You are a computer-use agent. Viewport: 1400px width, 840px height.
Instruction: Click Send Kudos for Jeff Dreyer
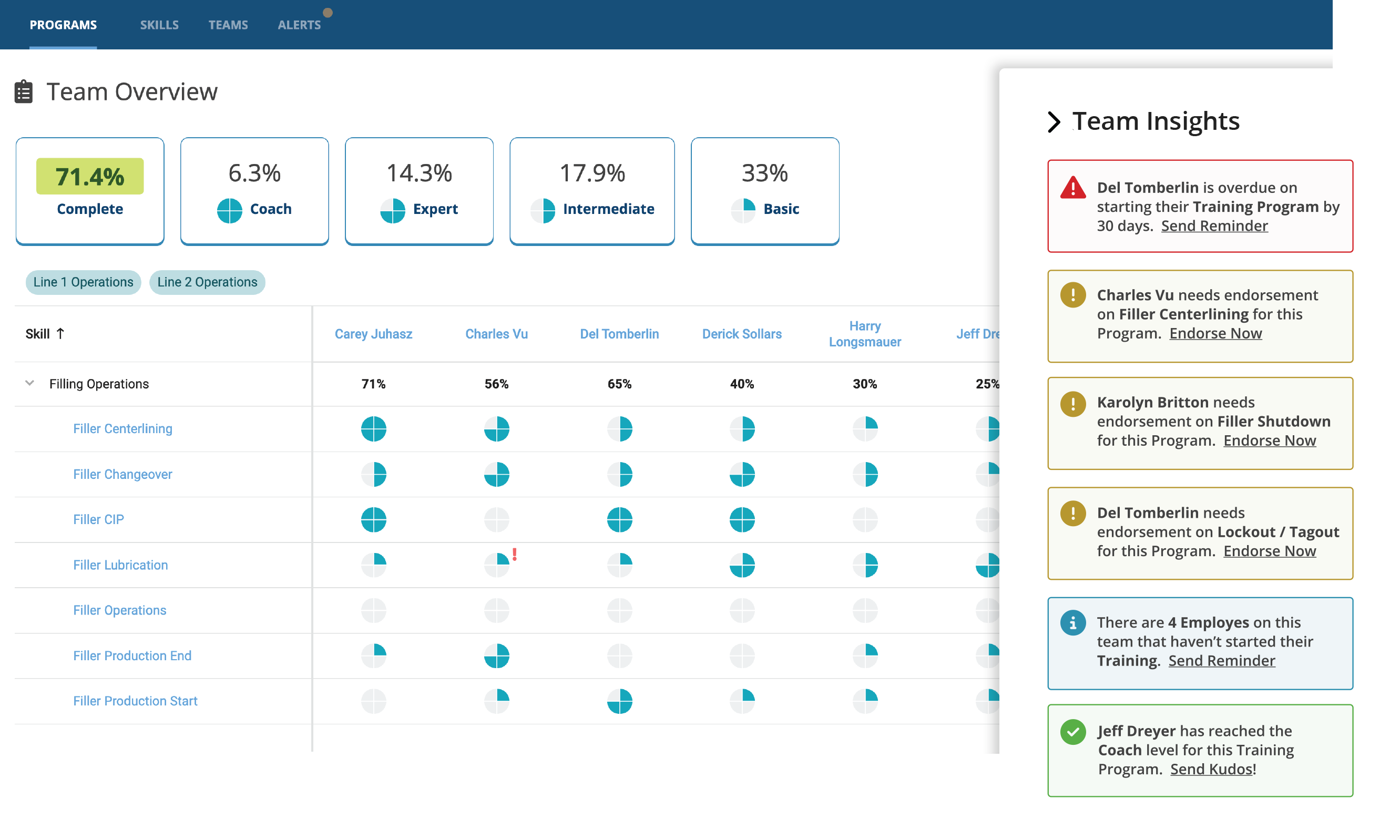(1210, 769)
